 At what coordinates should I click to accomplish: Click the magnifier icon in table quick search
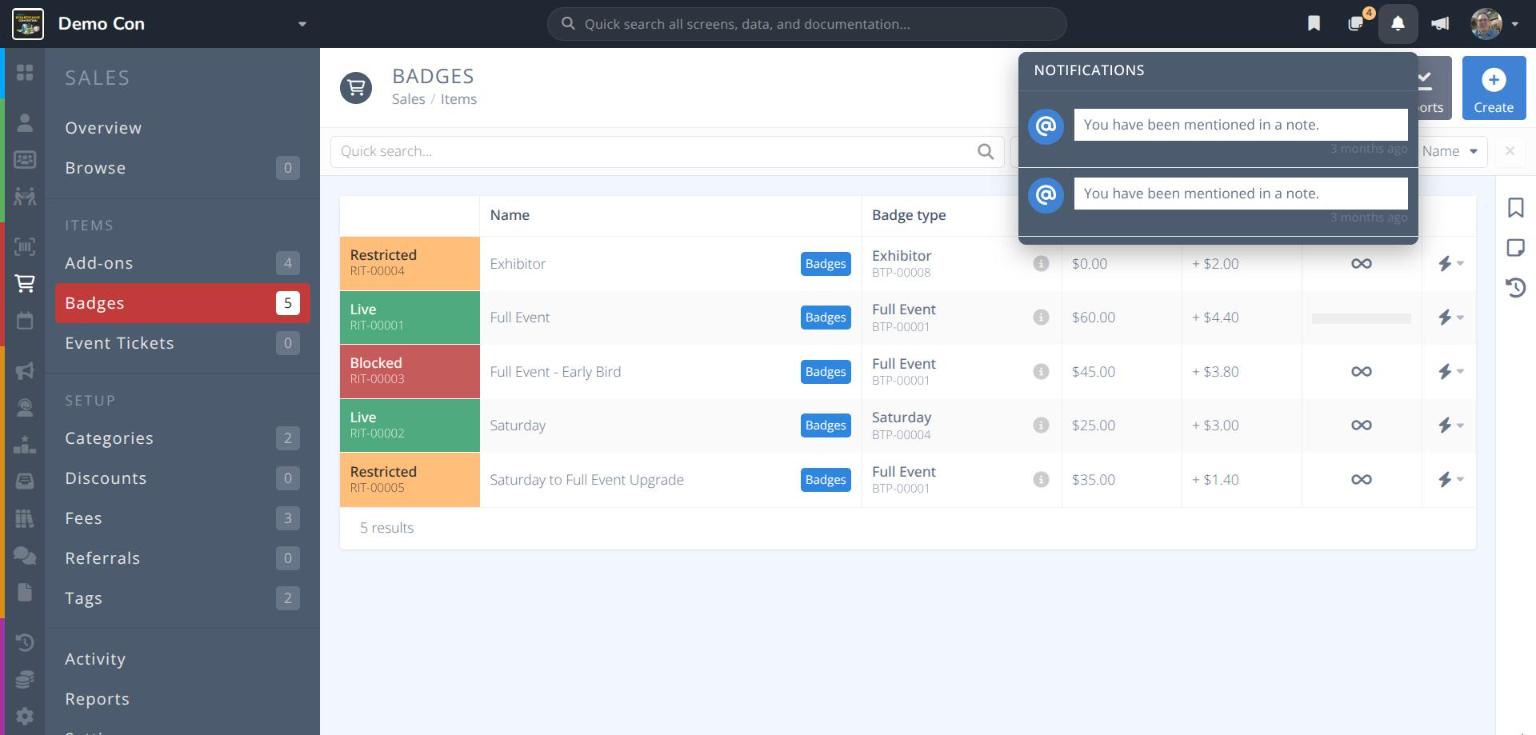point(986,151)
